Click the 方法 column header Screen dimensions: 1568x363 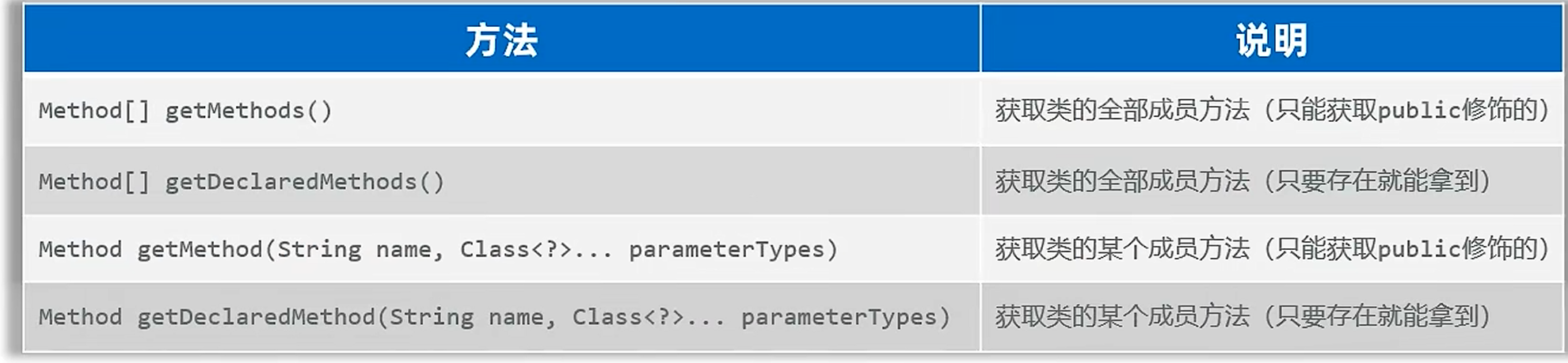[502, 40]
